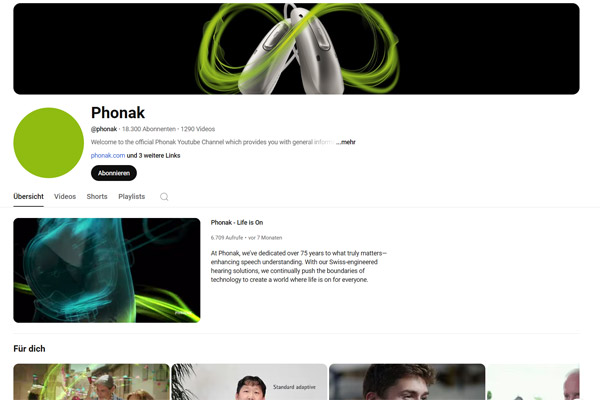Open the hearing aid channel banner image

pyautogui.click(x=296, y=49)
